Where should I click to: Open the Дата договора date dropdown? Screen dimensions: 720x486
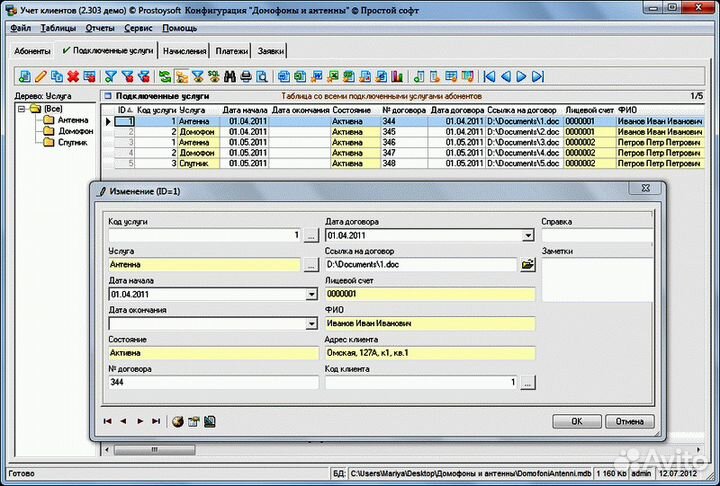pyautogui.click(x=528, y=236)
